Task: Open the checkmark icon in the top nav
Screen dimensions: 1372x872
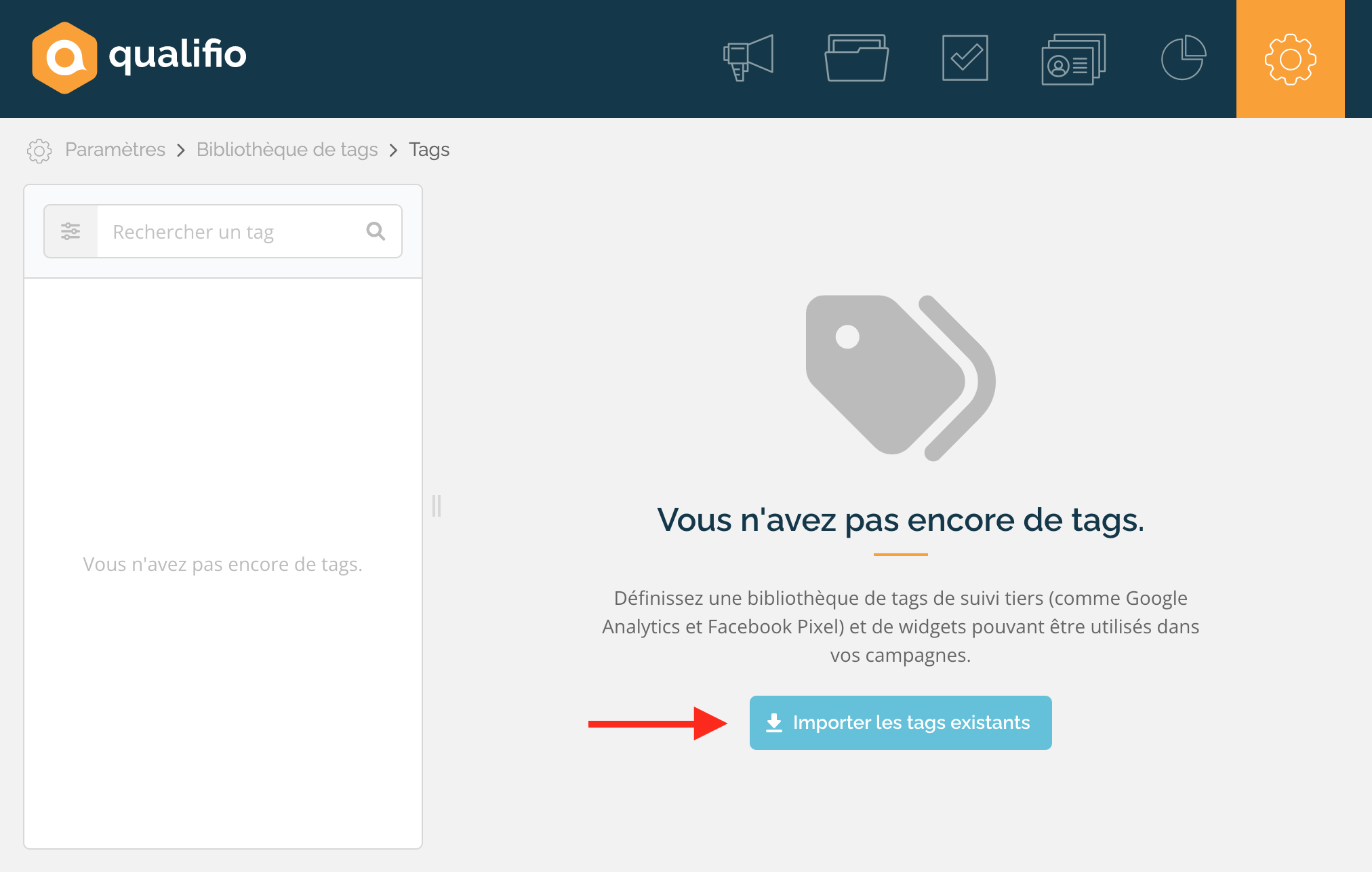Action: pos(965,58)
